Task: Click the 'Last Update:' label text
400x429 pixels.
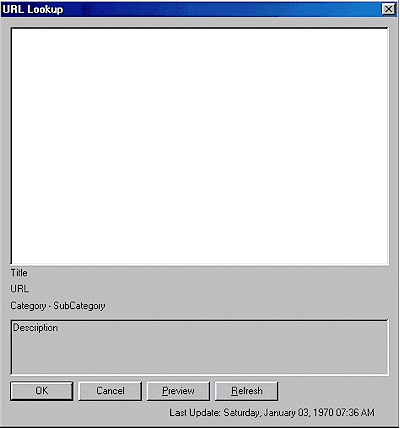Action: click(195, 413)
